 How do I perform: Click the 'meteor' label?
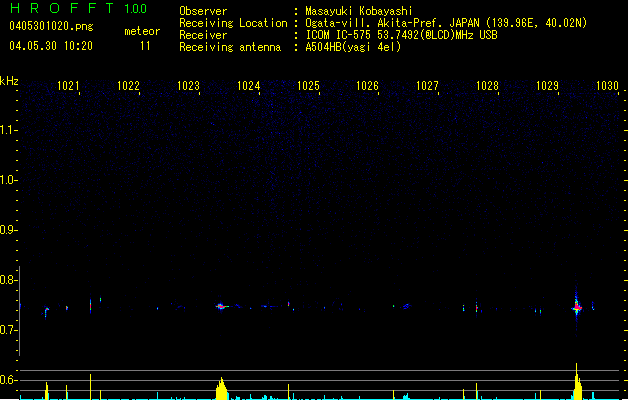142,31
